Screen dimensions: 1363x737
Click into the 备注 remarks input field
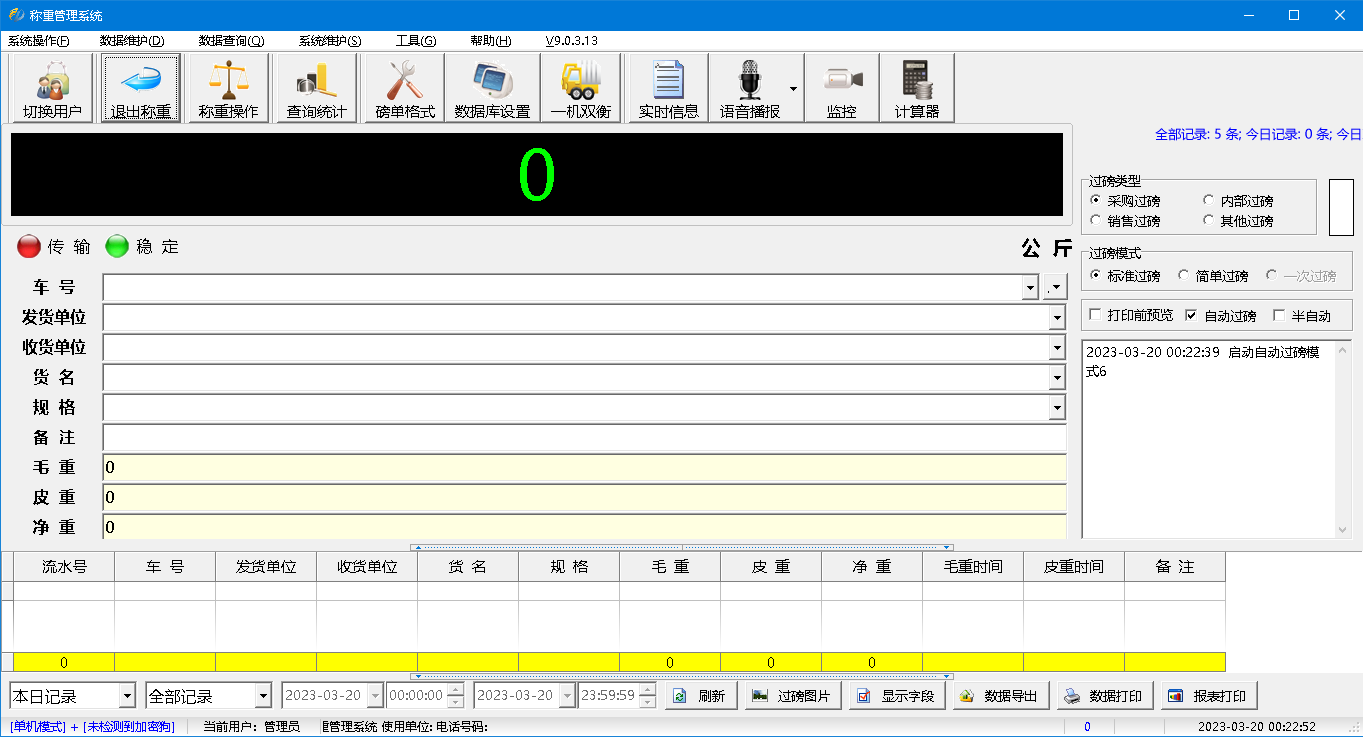coord(584,438)
